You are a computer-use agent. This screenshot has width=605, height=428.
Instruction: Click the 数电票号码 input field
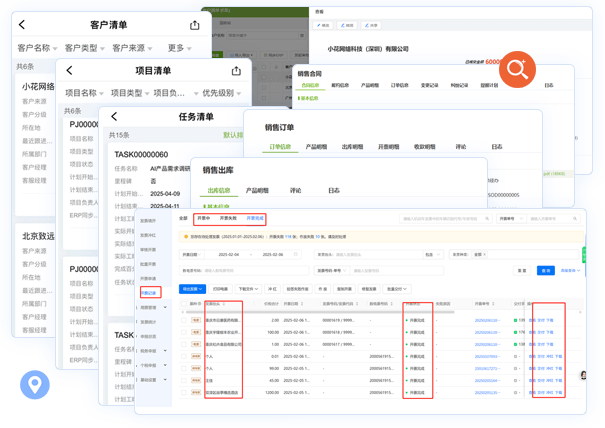tap(244, 271)
